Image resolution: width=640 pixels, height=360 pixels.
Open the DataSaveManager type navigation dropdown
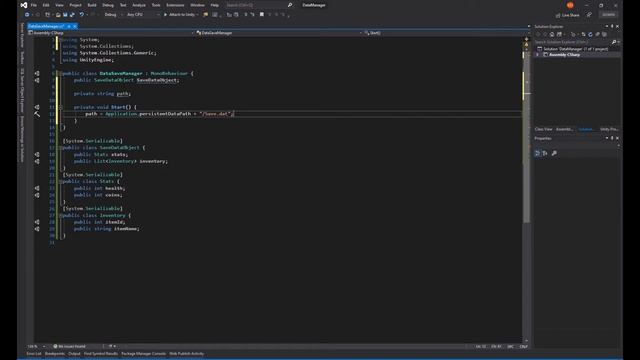coord(278,33)
